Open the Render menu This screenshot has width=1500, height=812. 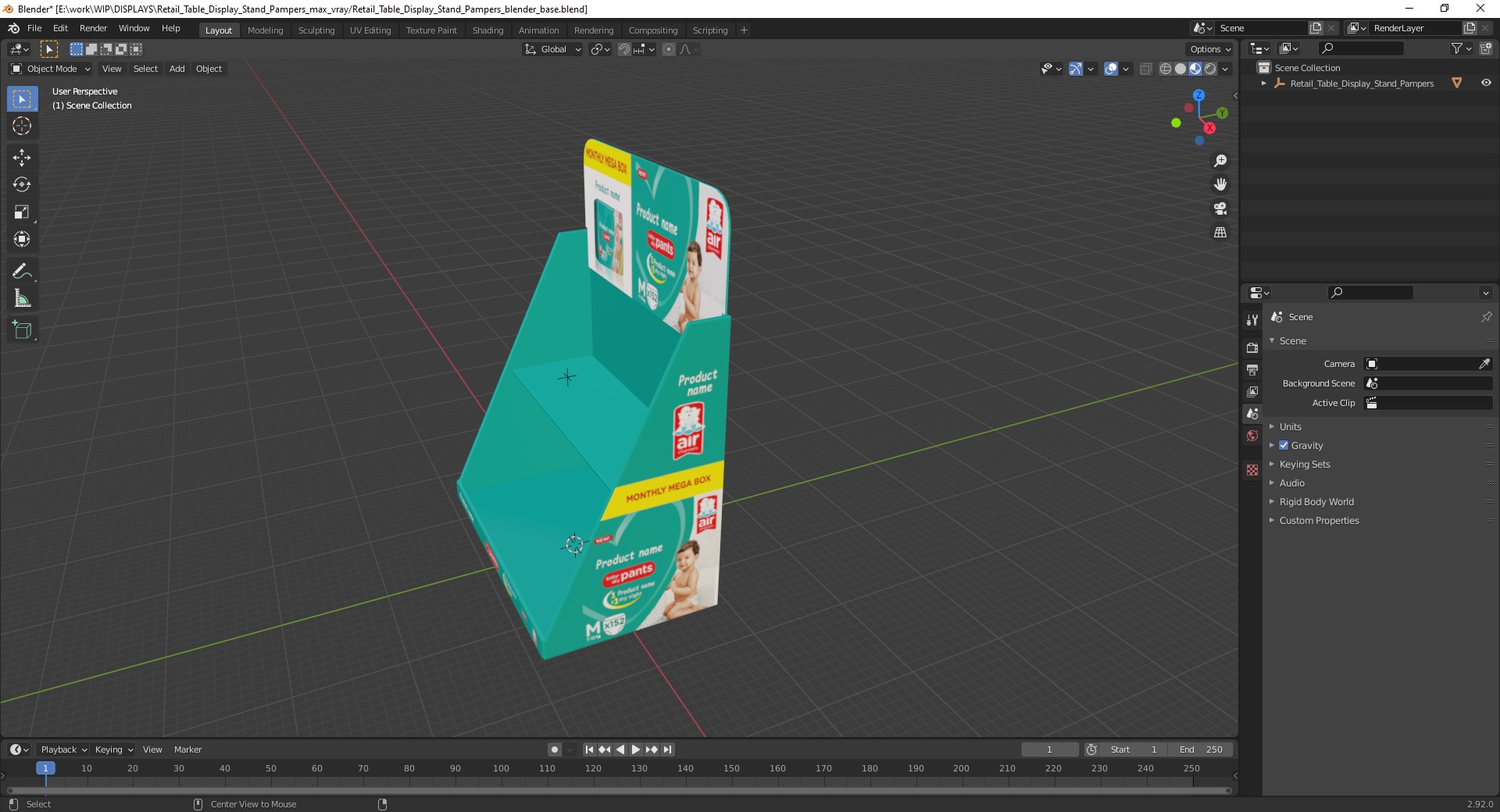click(94, 28)
